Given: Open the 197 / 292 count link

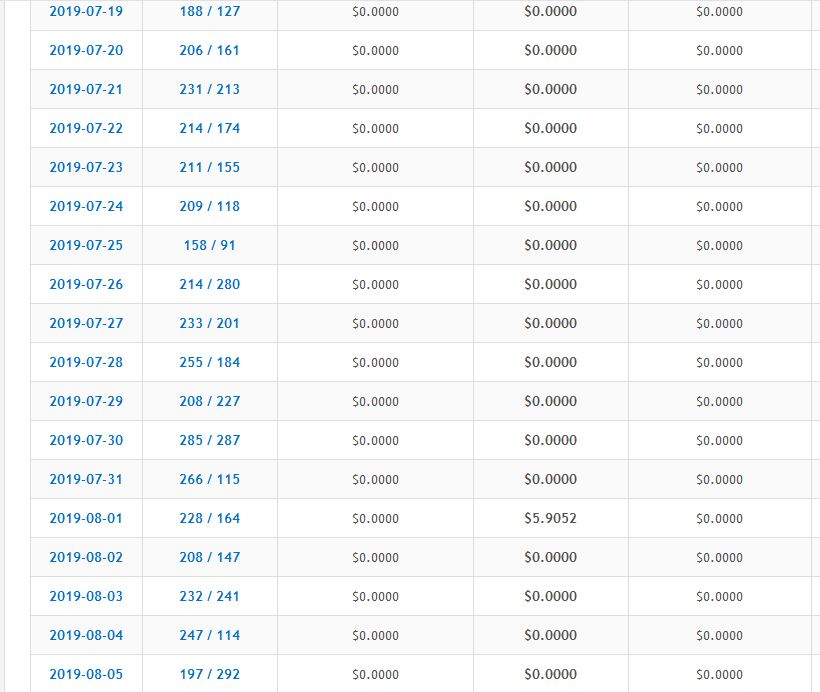Looking at the screenshot, I should click(x=210, y=674).
